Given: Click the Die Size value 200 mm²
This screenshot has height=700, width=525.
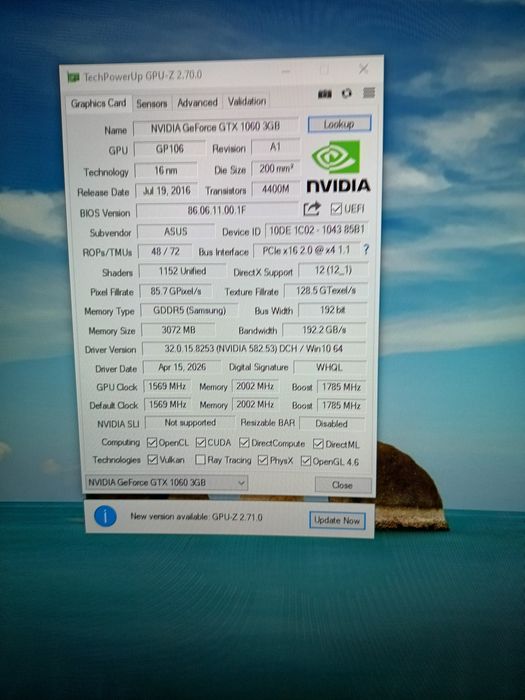Looking at the screenshot, I should [276, 169].
